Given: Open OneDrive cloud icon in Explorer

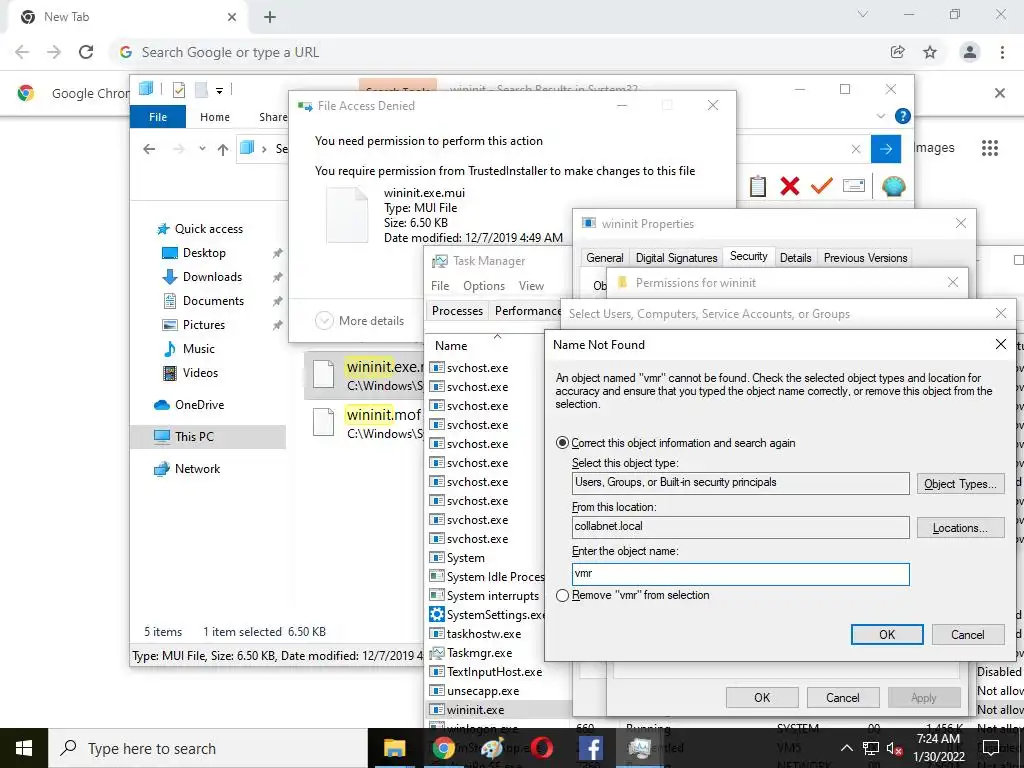Looking at the screenshot, I should [x=162, y=405].
